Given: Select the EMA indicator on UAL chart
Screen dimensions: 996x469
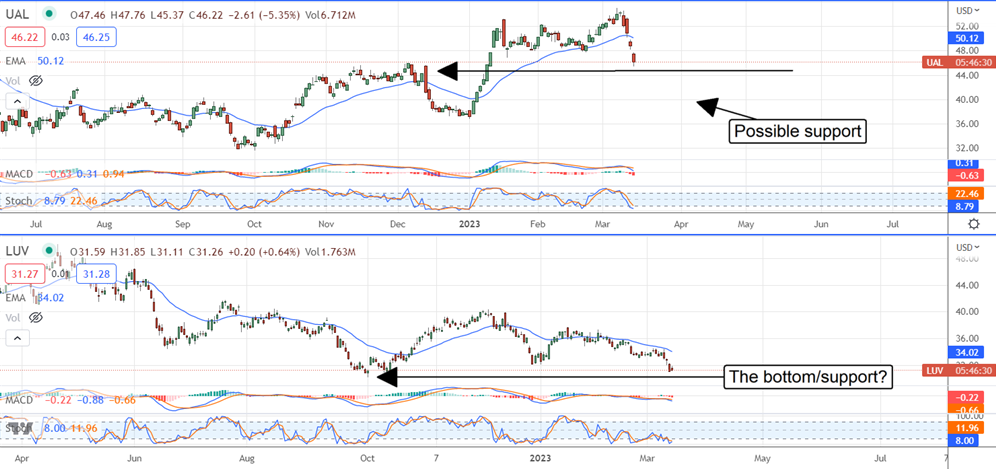Looking at the screenshot, I should coord(16,61).
